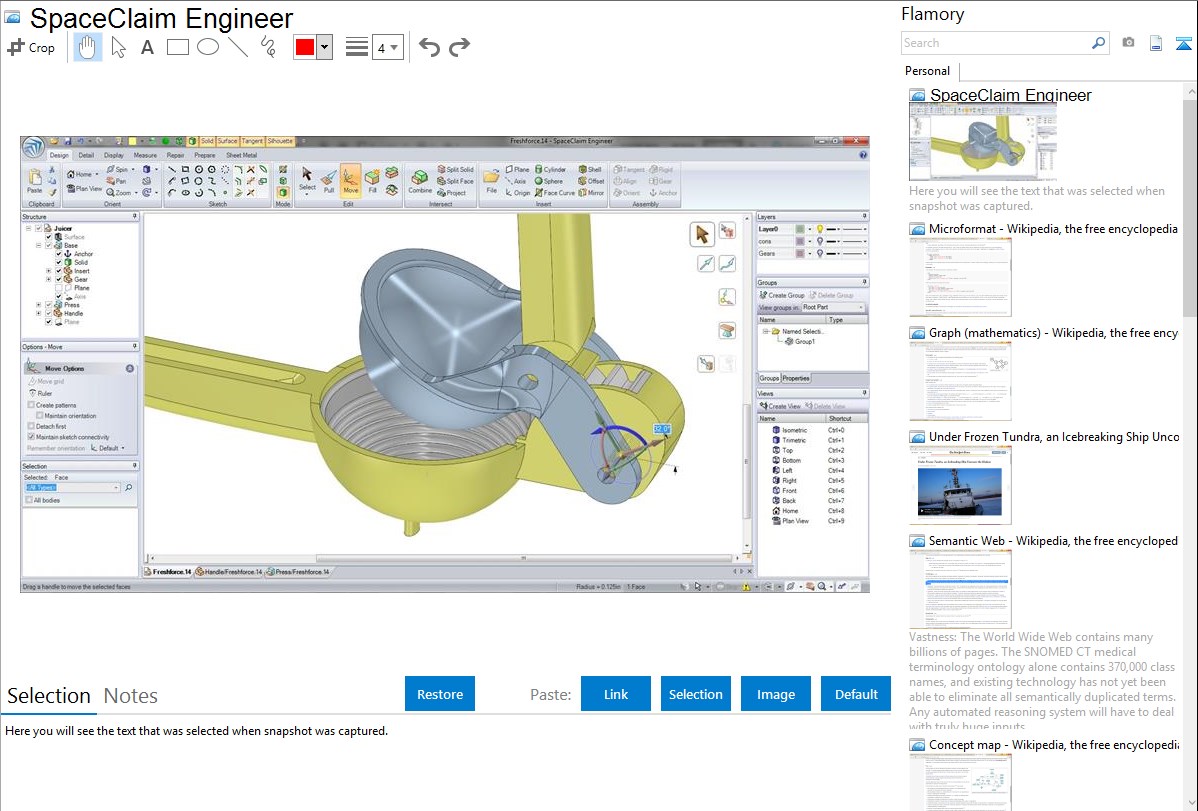Open the Measure ribbon tab
This screenshot has width=1198, height=811.
click(144, 155)
